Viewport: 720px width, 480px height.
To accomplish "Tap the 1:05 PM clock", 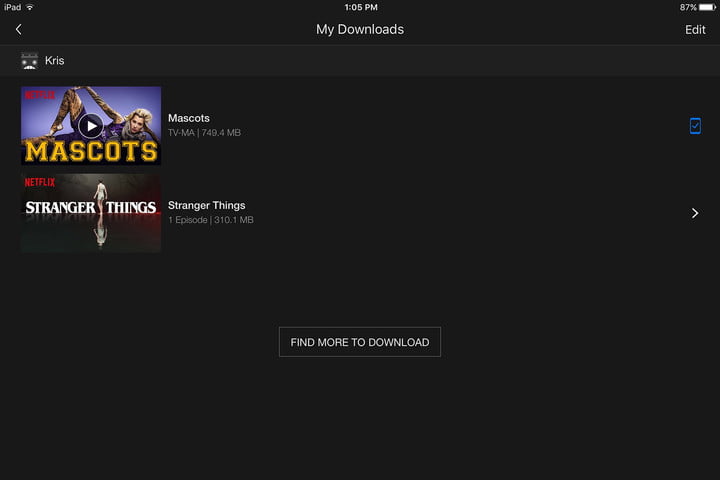I will (x=361, y=7).
